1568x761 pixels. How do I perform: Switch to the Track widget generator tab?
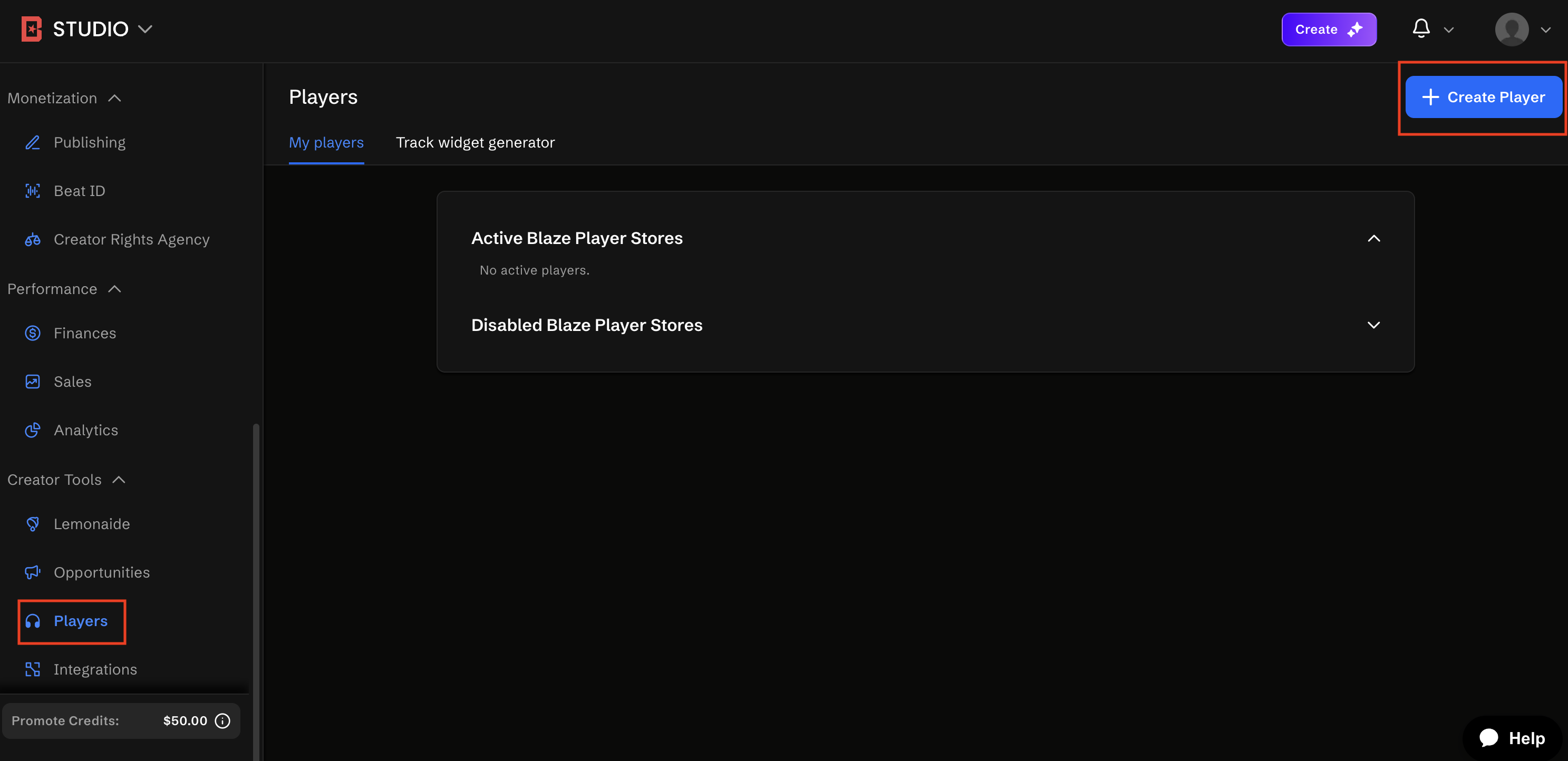[475, 142]
